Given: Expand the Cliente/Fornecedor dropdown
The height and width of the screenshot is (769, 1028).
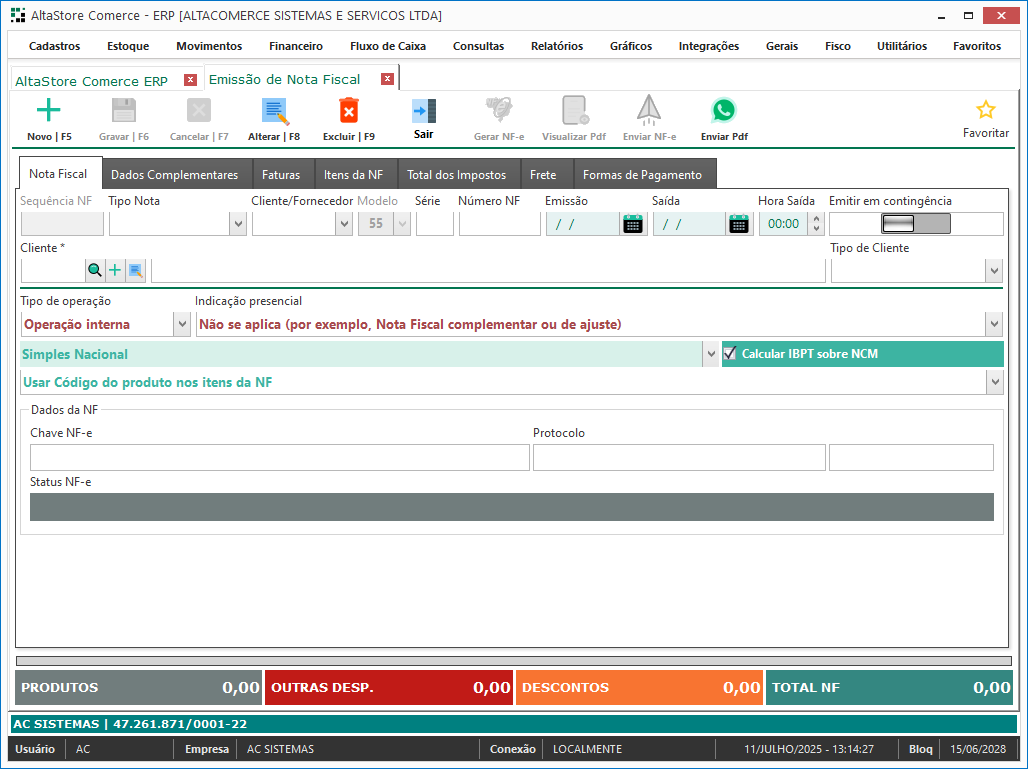Looking at the screenshot, I should pyautogui.click(x=344, y=224).
